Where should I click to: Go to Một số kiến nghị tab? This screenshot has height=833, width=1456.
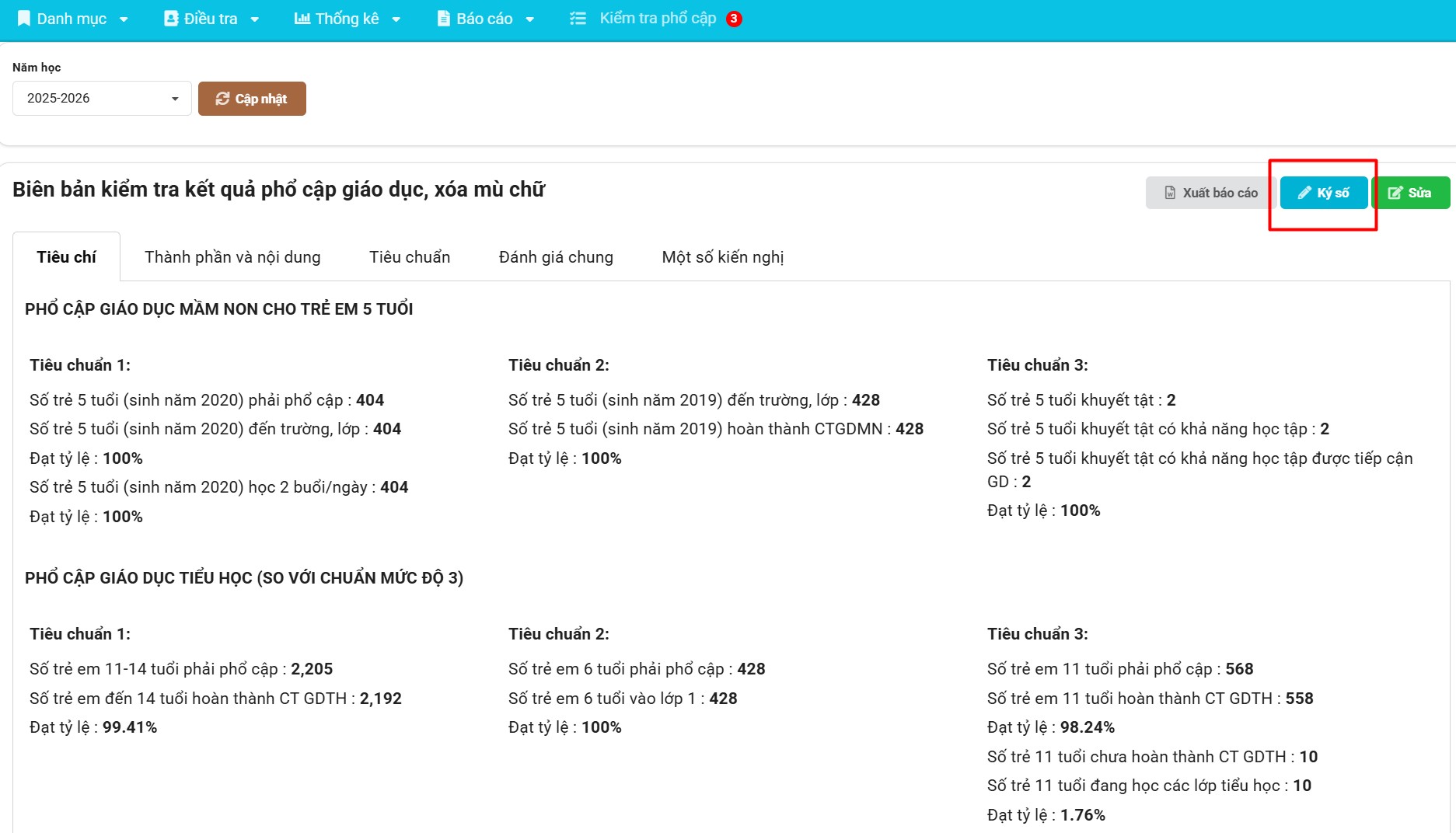(x=722, y=257)
